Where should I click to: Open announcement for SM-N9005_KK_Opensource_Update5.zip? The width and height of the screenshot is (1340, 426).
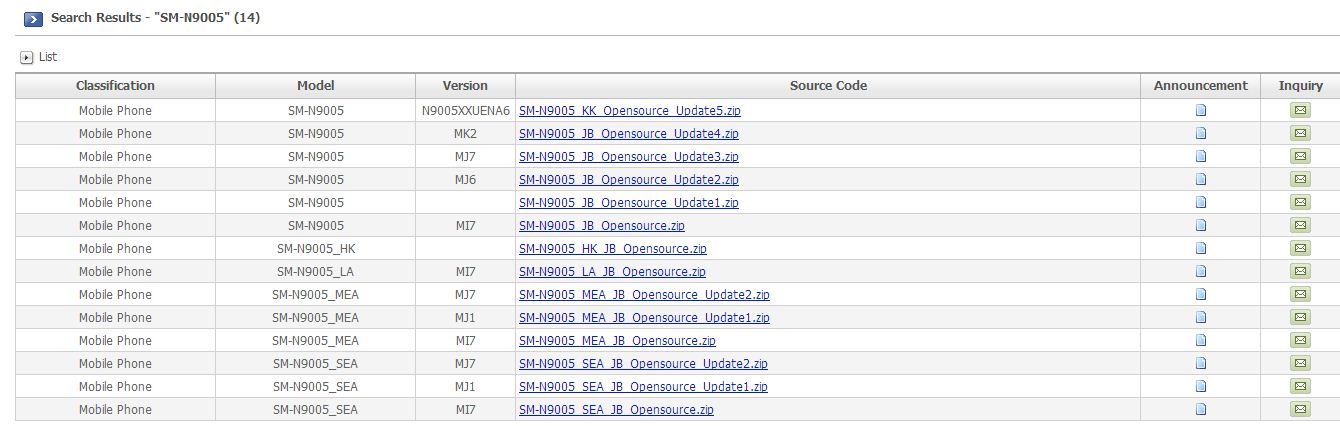click(1201, 111)
